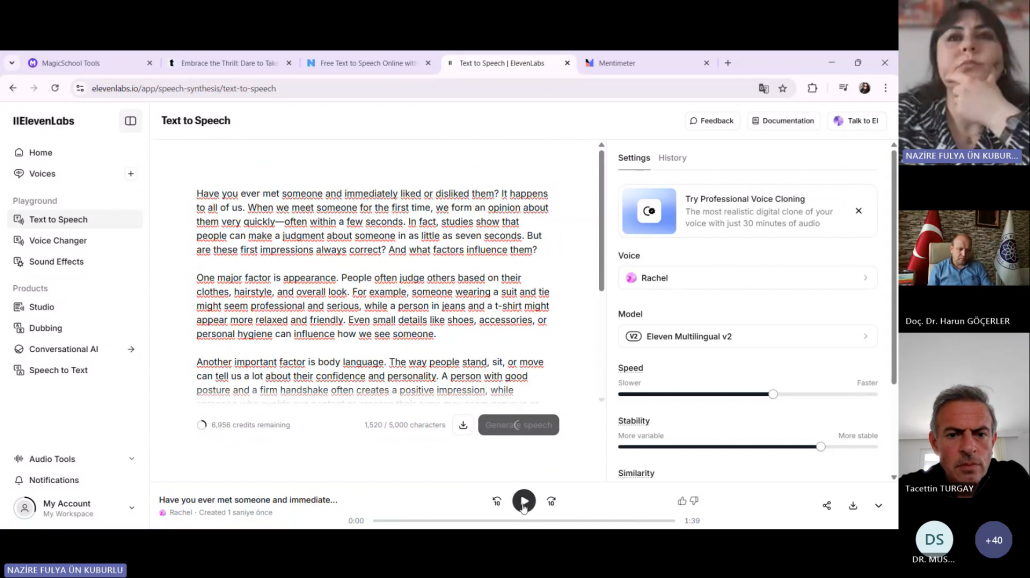Click the rewind 10 seconds icon

497,502
